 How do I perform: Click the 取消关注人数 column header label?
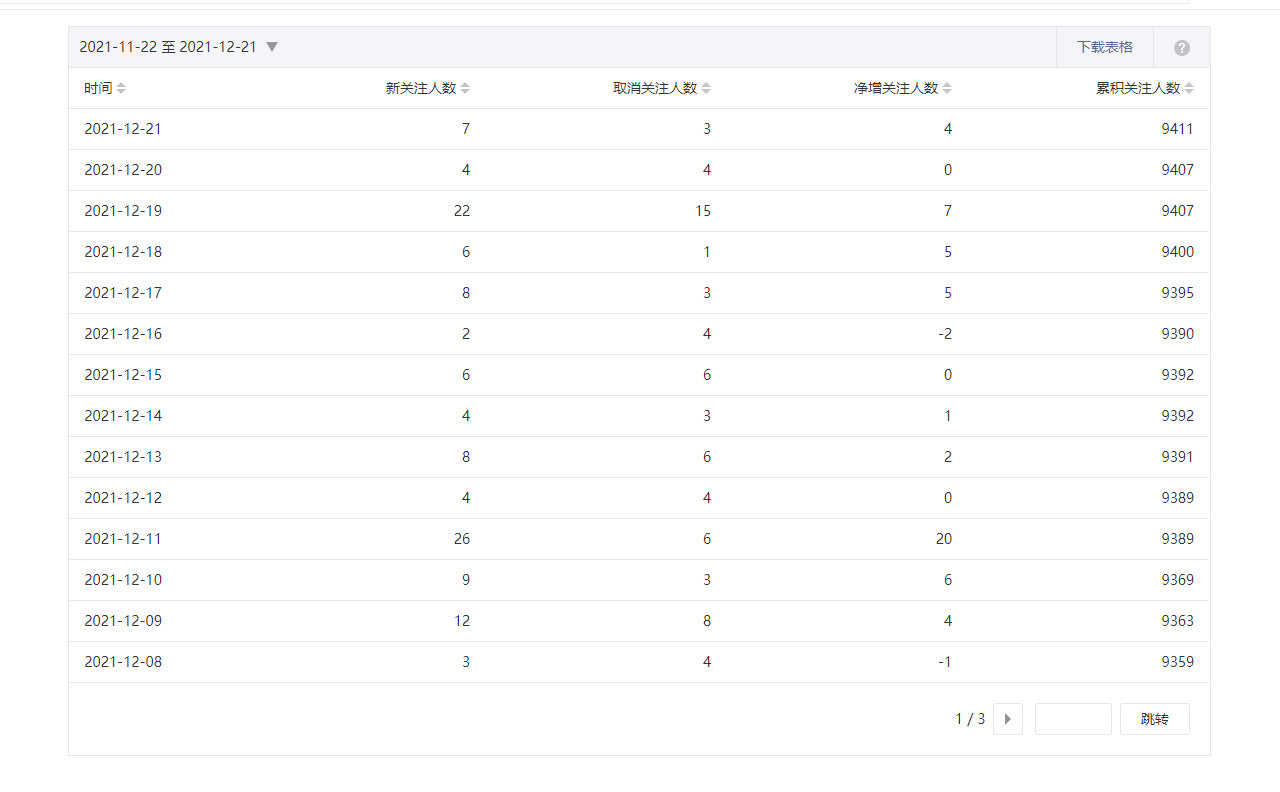click(655, 88)
